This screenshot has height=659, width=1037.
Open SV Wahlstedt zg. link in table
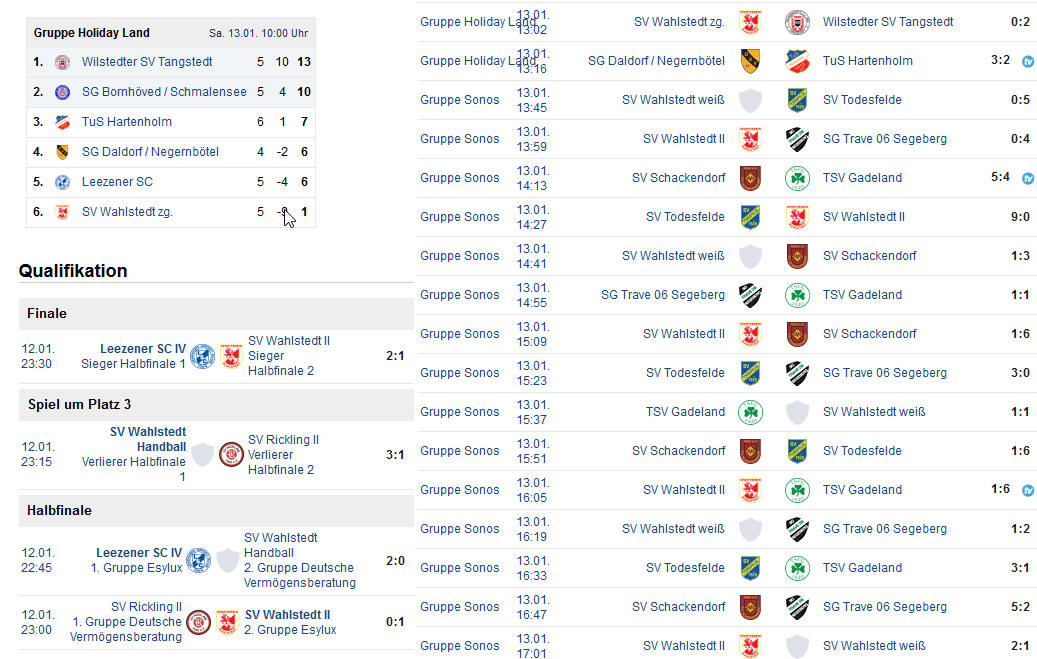[127, 212]
